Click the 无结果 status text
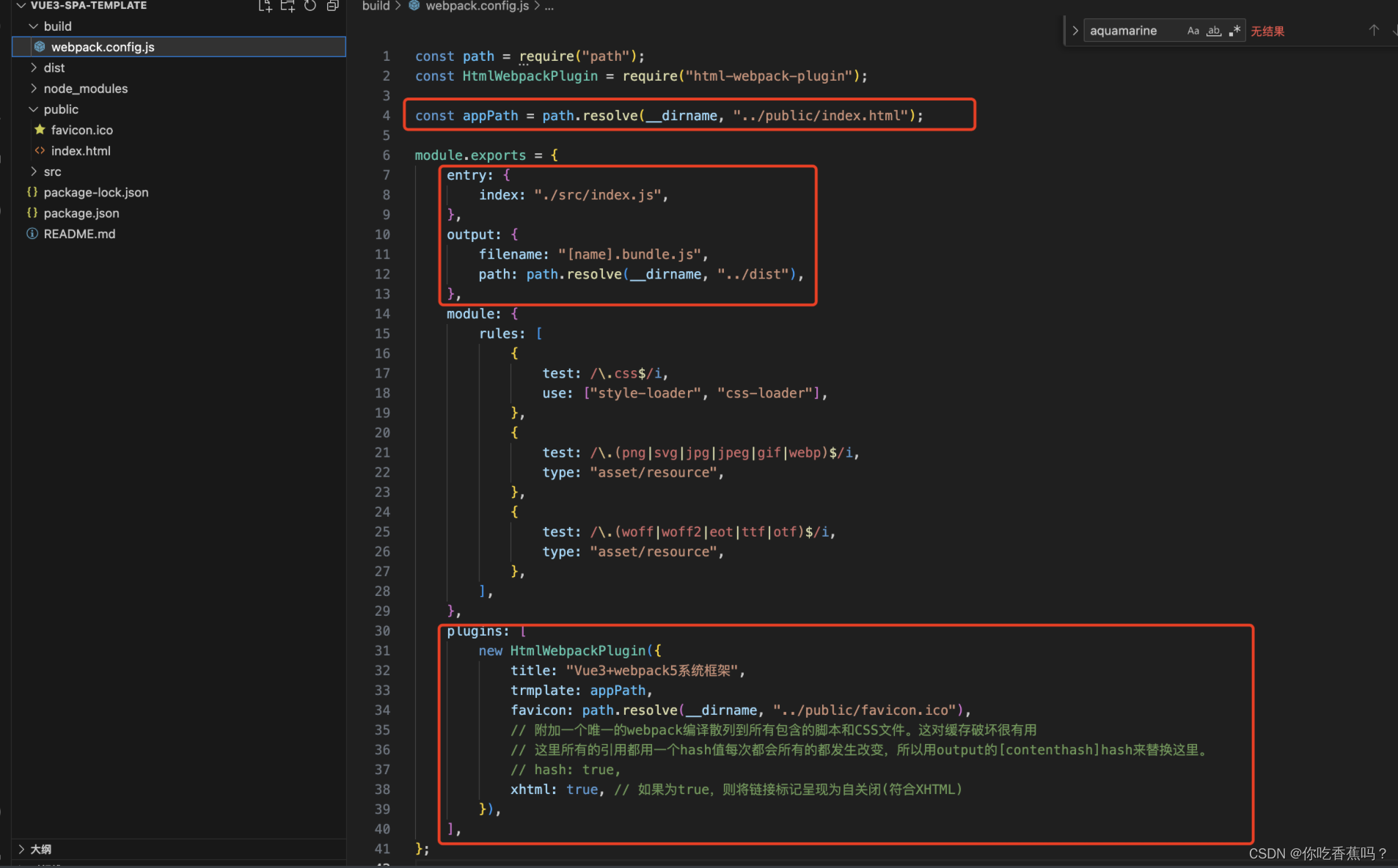1398x868 pixels. click(1267, 32)
